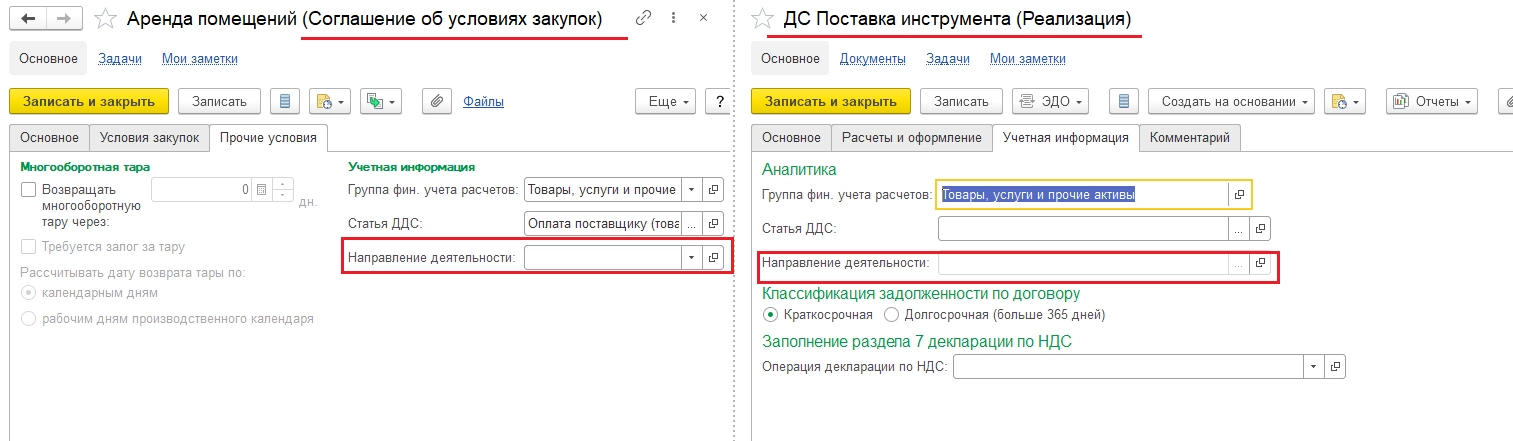The width and height of the screenshot is (1513, 441).
Task: Click Направление деятельности field in ДС Поставка window
Action: 1083,263
